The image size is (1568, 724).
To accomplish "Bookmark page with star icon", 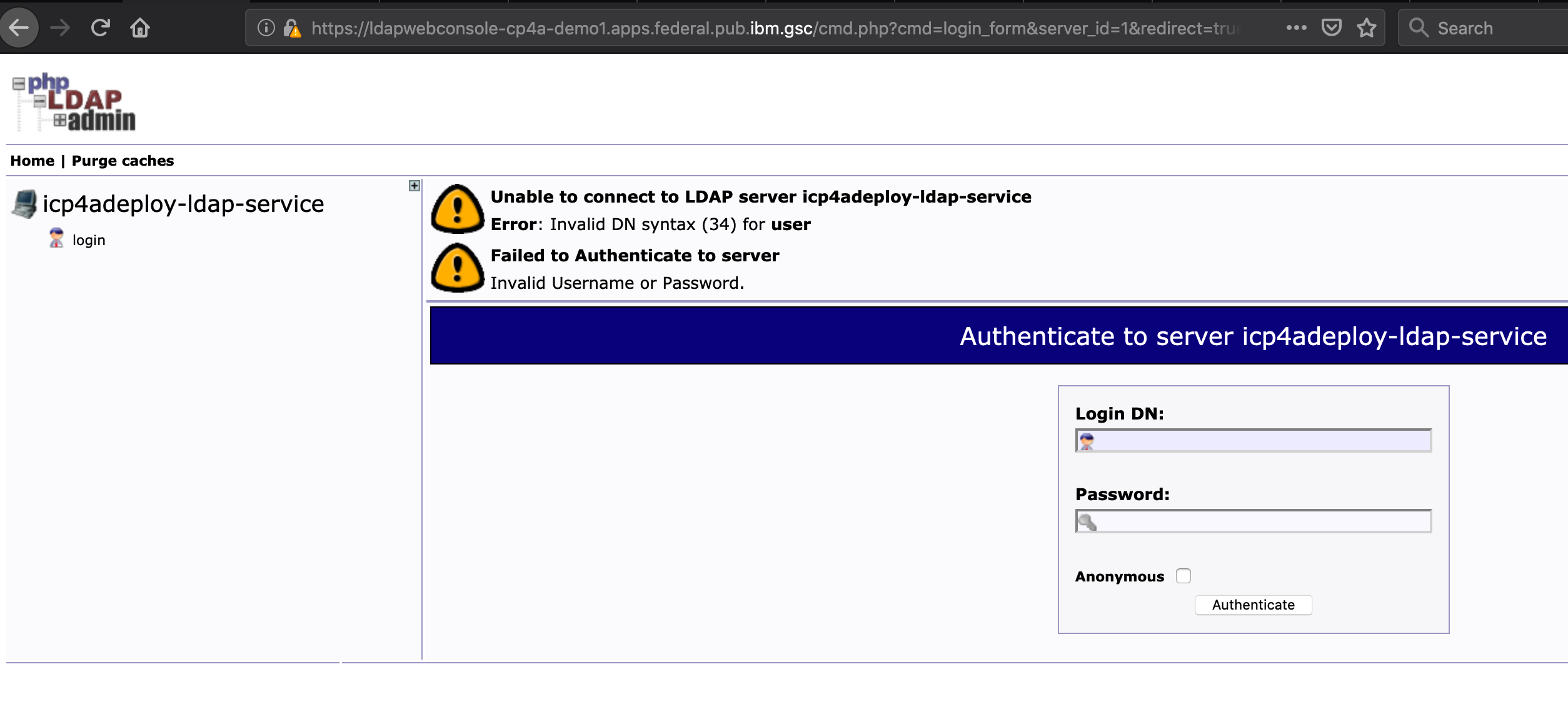I will point(1367,28).
